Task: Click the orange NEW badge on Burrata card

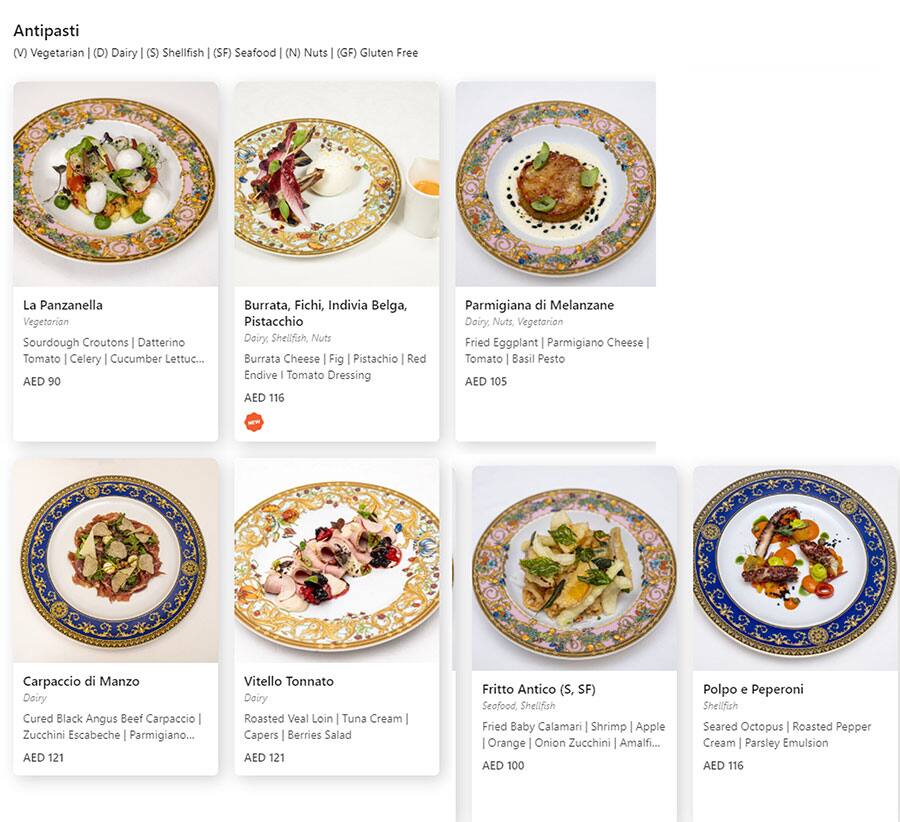Action: tap(254, 422)
